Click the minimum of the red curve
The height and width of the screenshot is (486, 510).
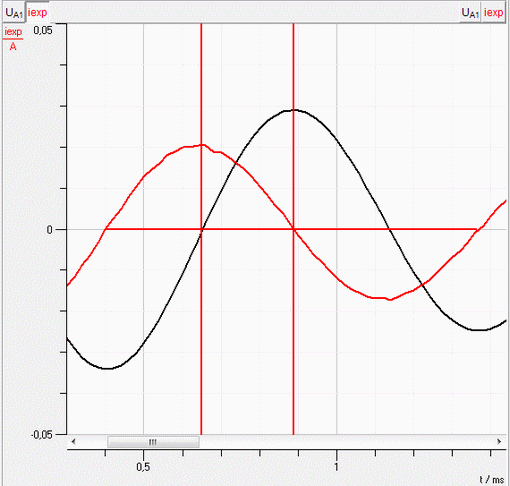point(390,299)
